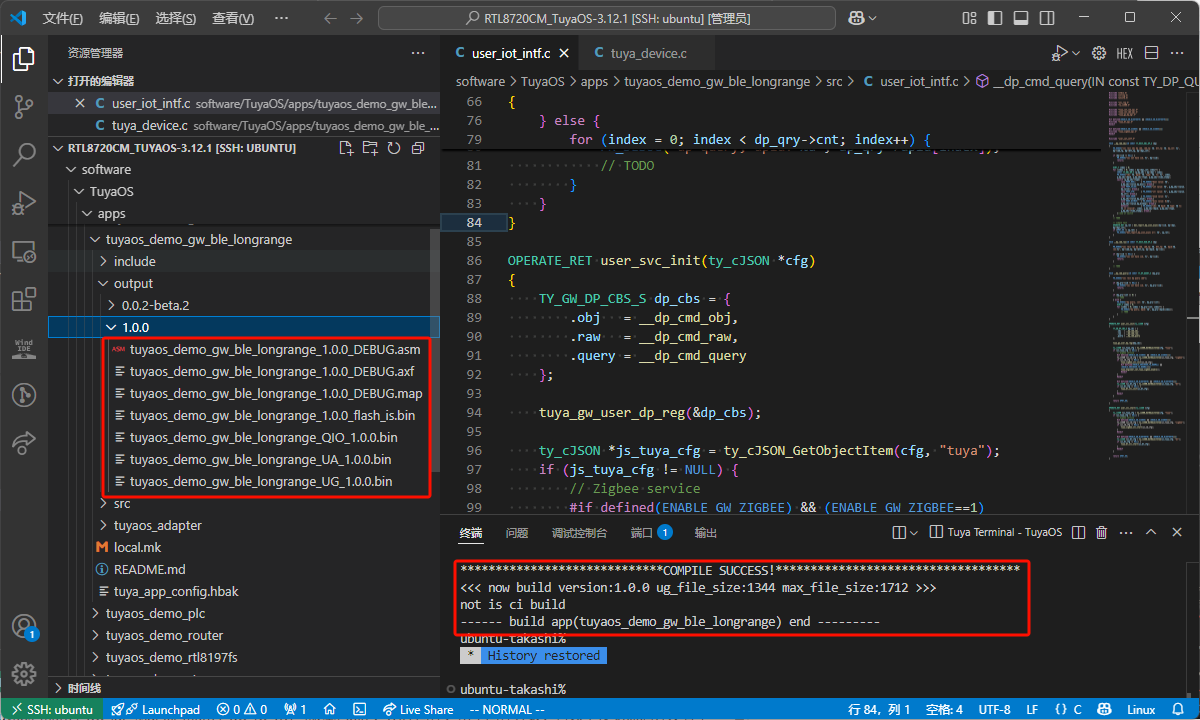Navigate back with the title bar arrow

coord(331,18)
